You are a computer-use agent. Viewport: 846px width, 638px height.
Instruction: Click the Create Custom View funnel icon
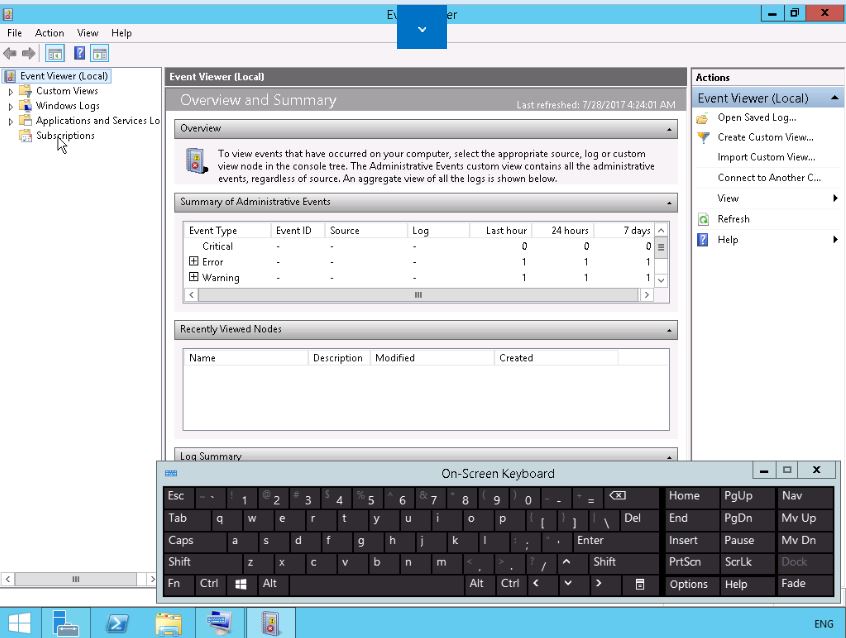pos(703,137)
